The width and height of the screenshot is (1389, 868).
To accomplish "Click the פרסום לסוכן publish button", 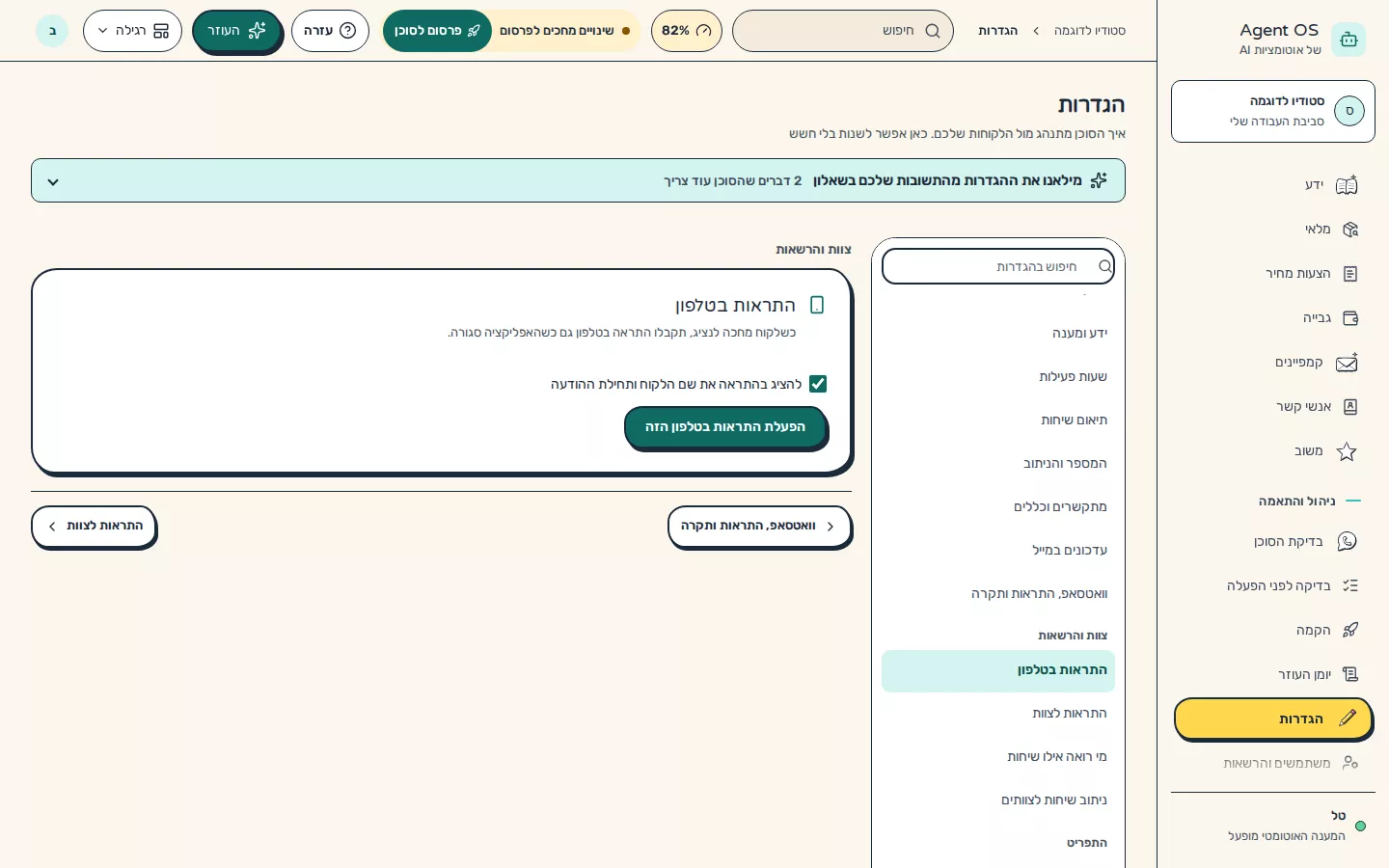I will click(437, 31).
